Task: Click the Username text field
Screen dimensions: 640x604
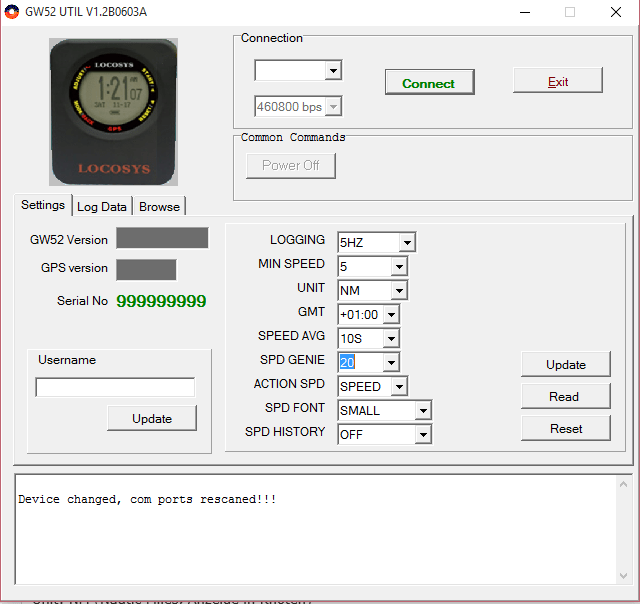Action: point(115,387)
